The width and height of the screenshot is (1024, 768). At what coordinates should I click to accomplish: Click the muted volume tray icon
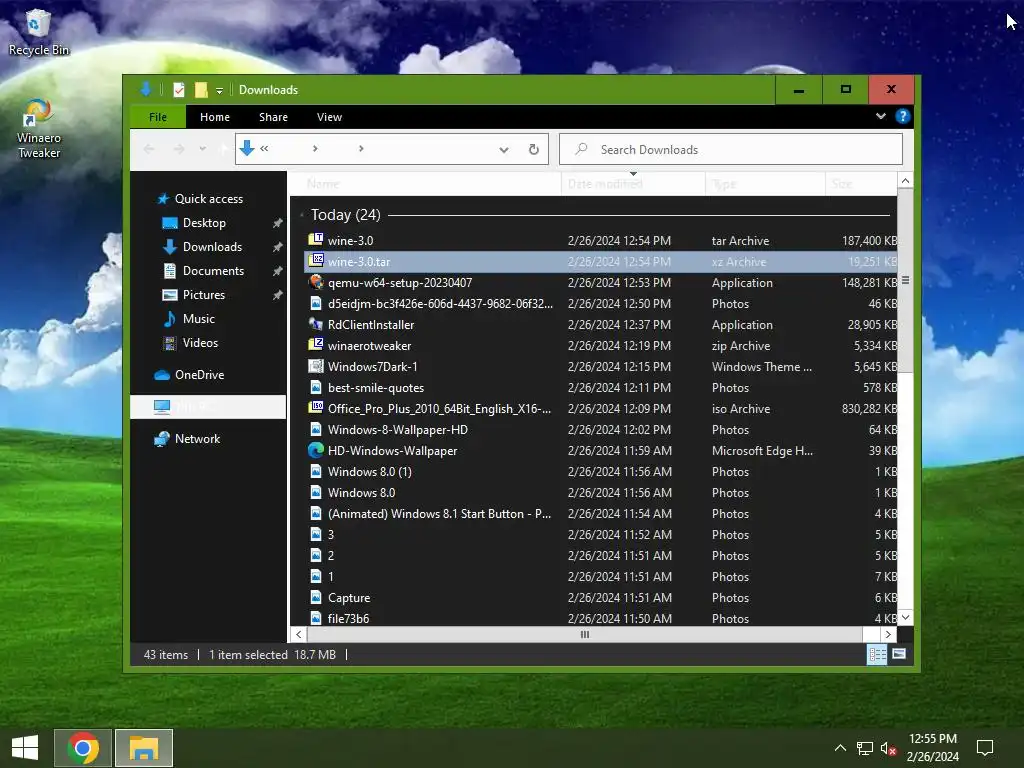click(x=888, y=748)
